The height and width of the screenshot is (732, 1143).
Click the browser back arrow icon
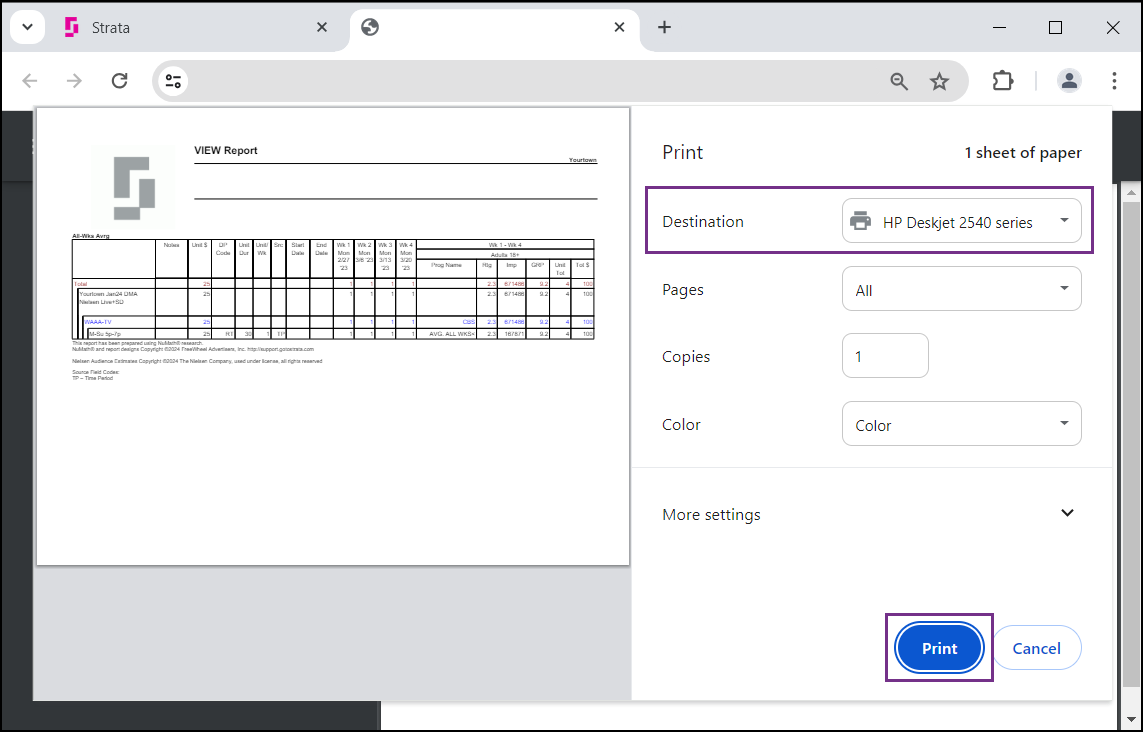click(30, 80)
